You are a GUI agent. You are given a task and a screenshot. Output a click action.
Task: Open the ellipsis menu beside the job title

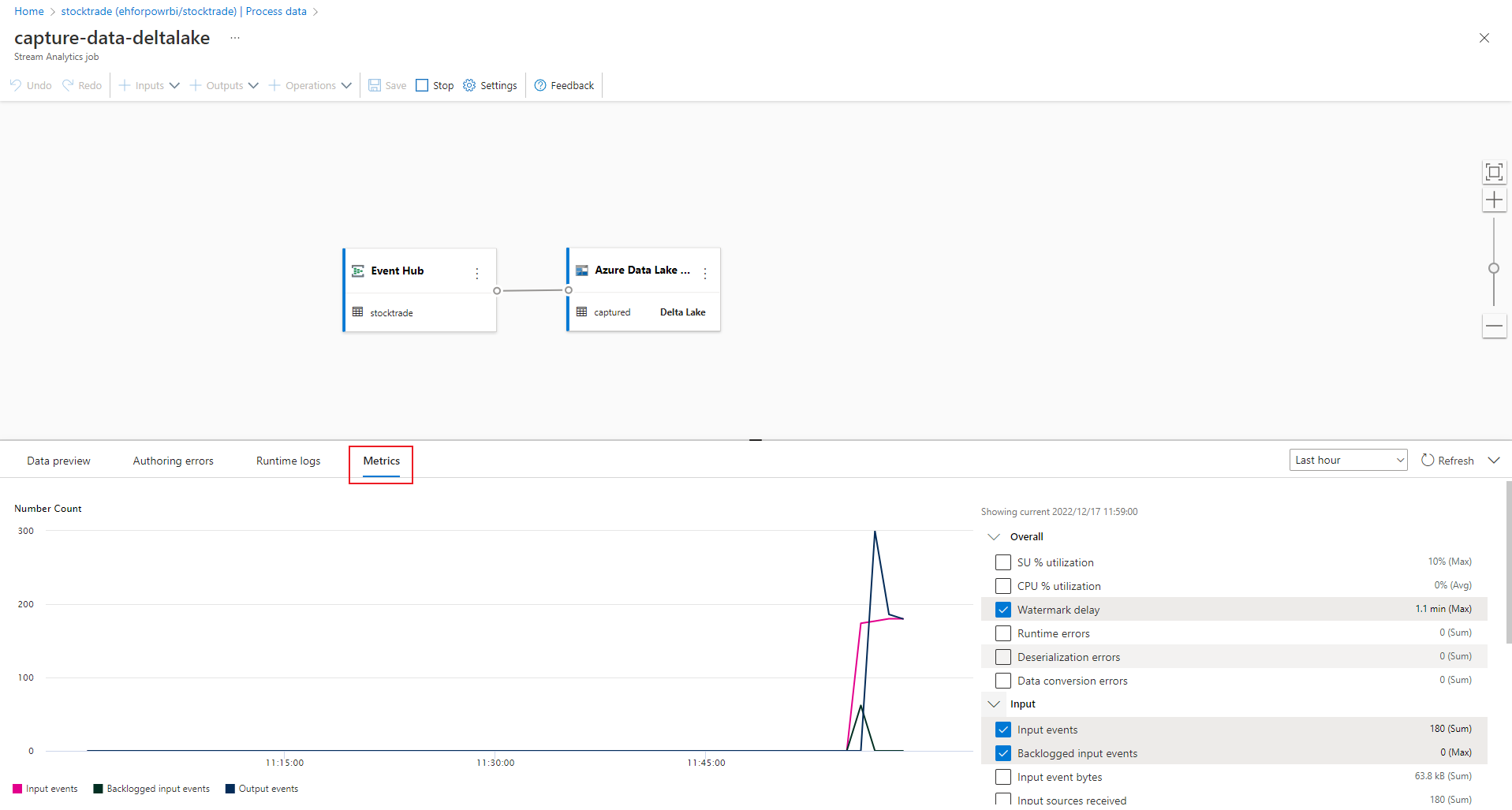click(x=235, y=38)
